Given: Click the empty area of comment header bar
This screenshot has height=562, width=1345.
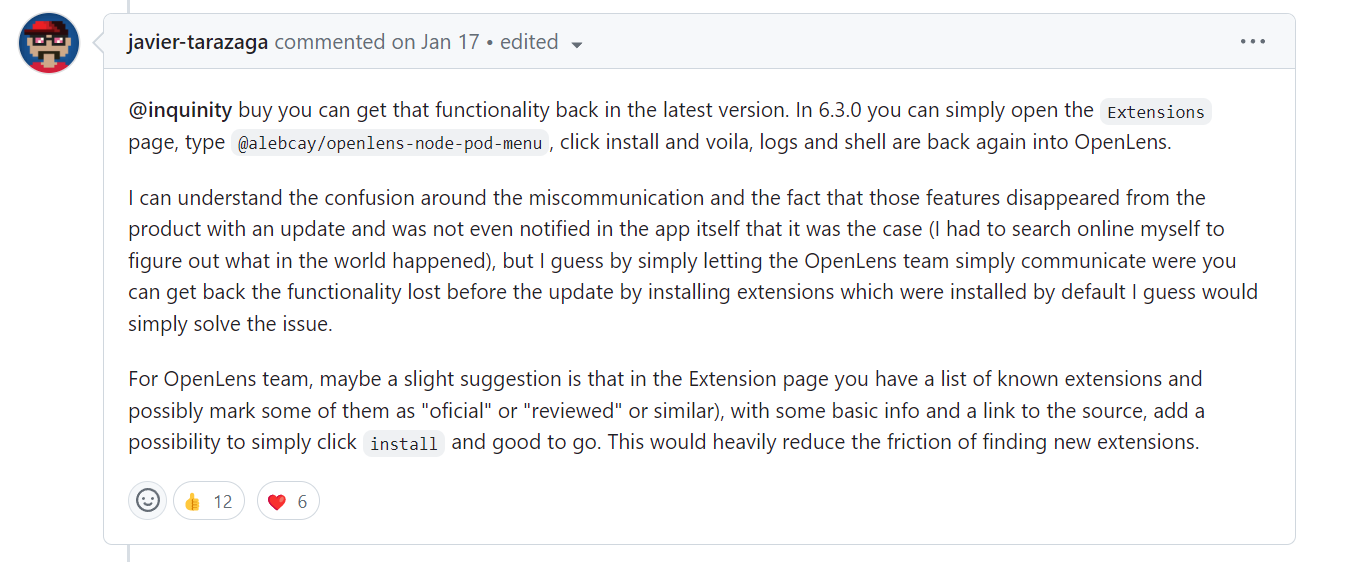Looking at the screenshot, I should tap(900, 42).
